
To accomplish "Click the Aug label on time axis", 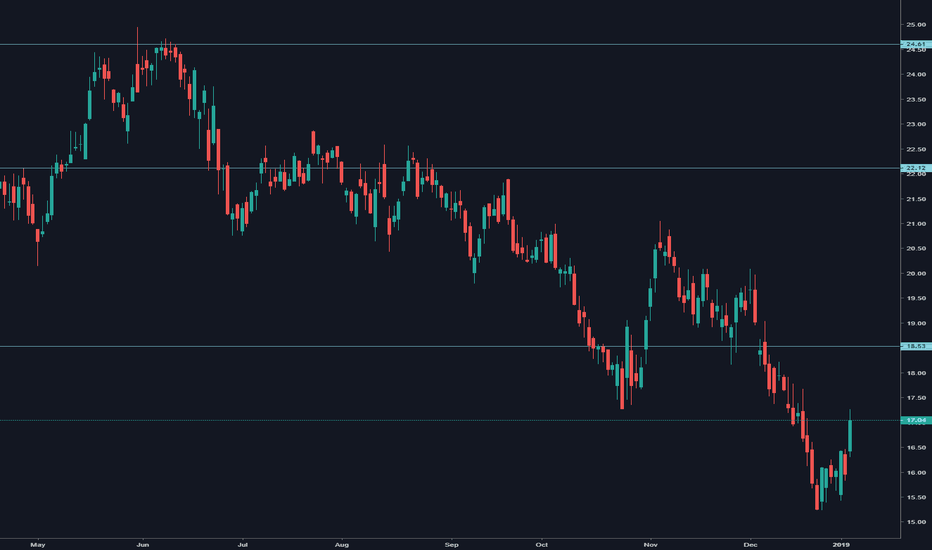I will (341, 544).
